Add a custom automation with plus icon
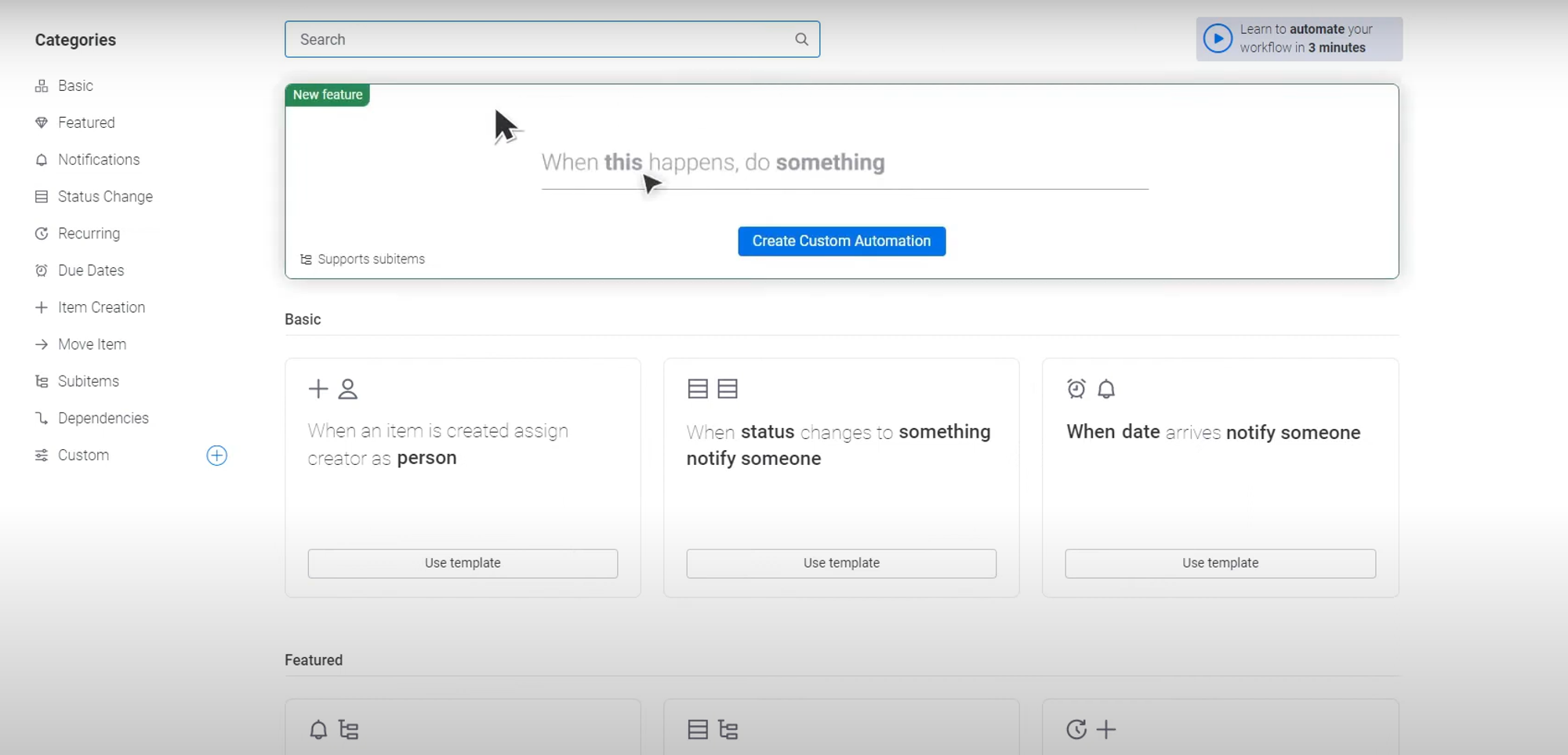The image size is (1568, 755). click(216, 456)
